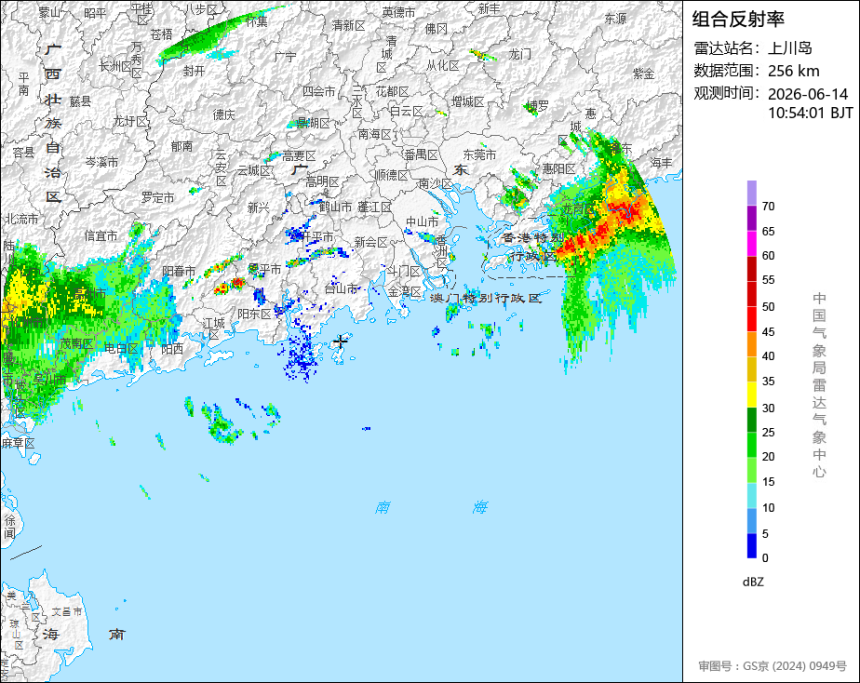The width and height of the screenshot is (860, 683).
Task: Click the legend value 45
Action: [x=768, y=332]
